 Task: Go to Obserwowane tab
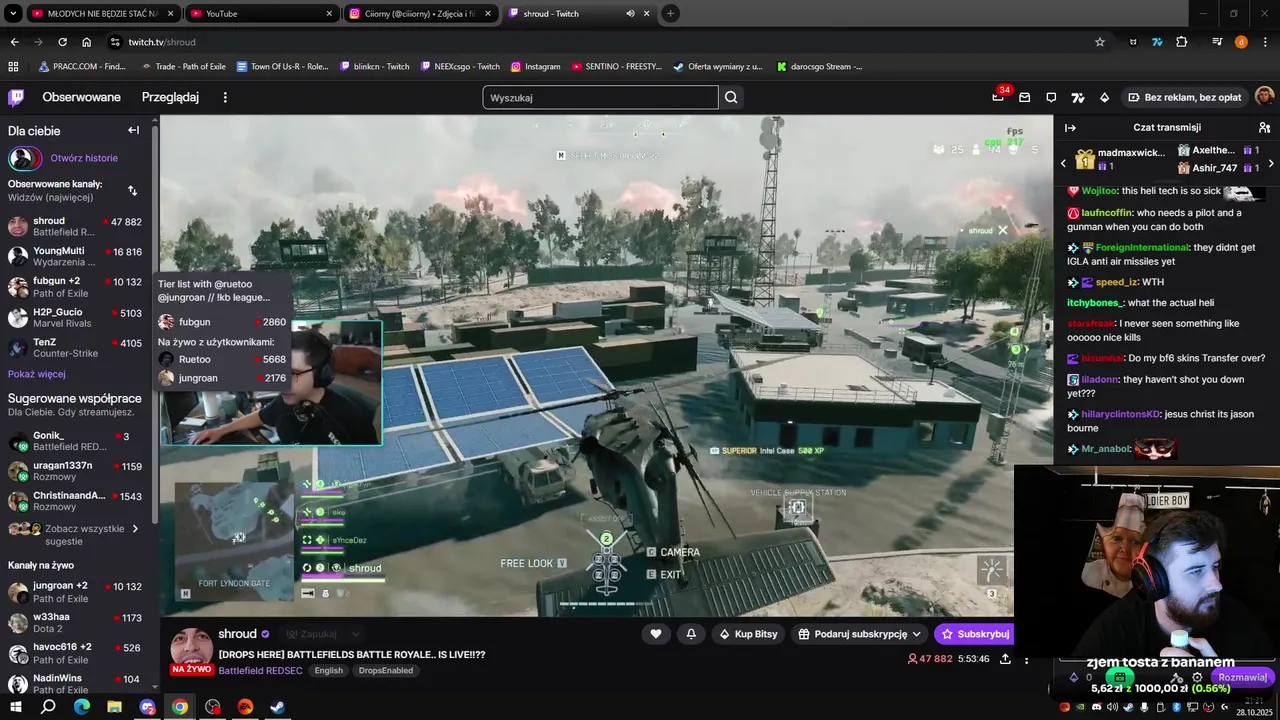coord(81,97)
